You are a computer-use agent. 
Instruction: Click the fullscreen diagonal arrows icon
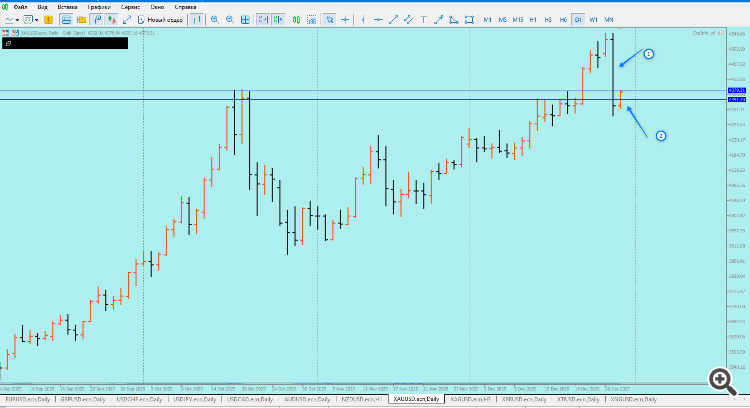pyautogui.click(x=127, y=20)
